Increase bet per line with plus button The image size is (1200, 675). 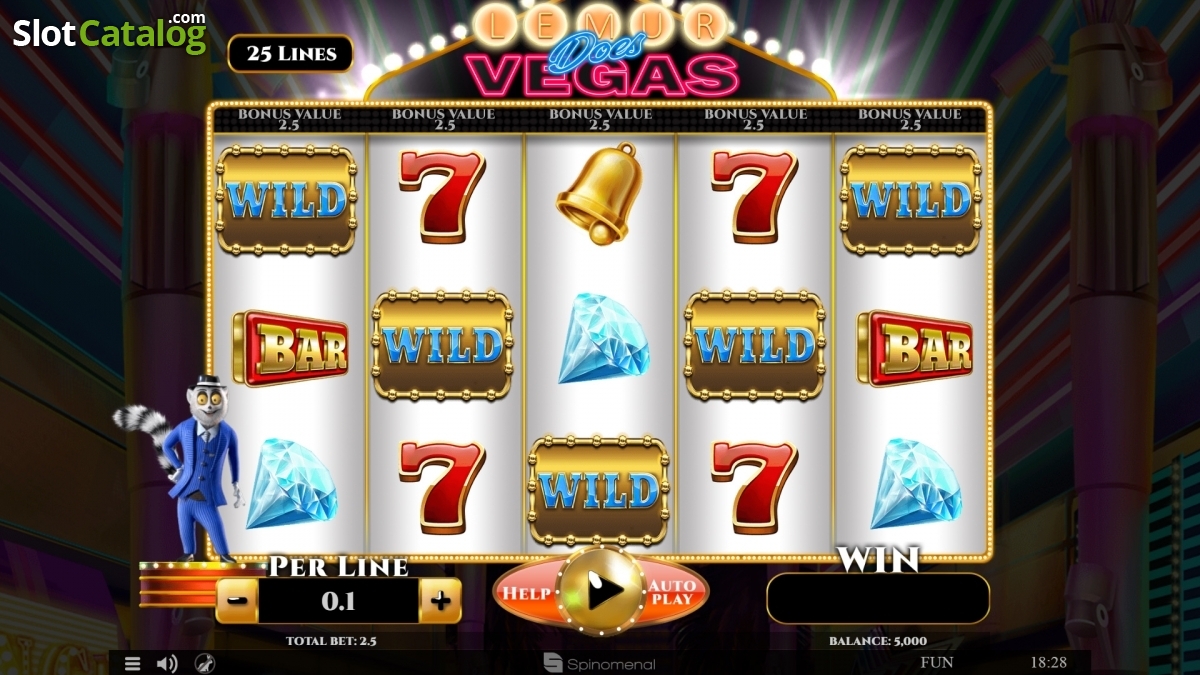point(440,601)
